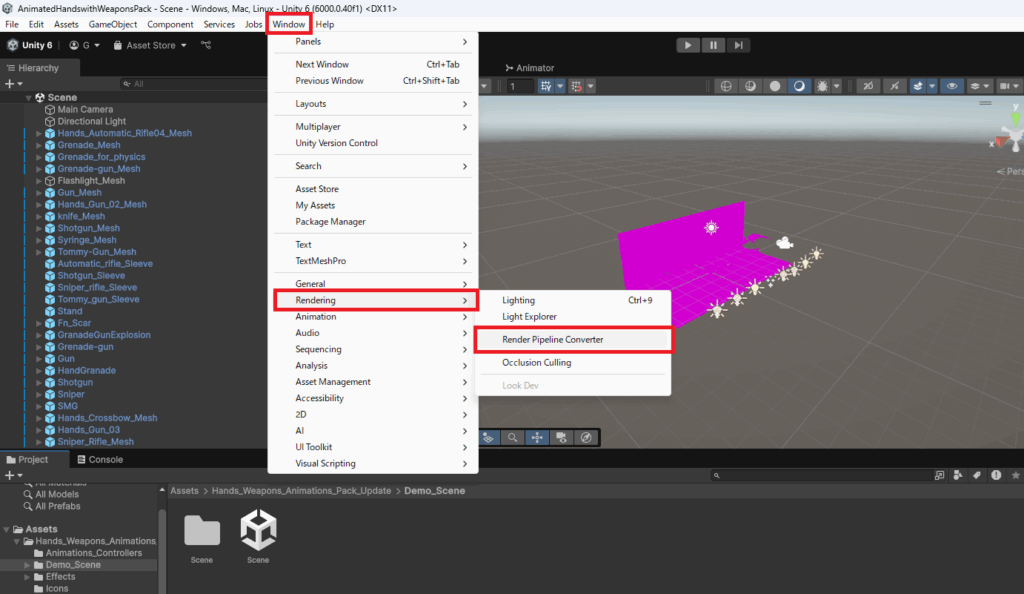Click Hands_Weapons_Animations_Pack_Update in the breadcrumb
1024x594 pixels.
[301, 491]
